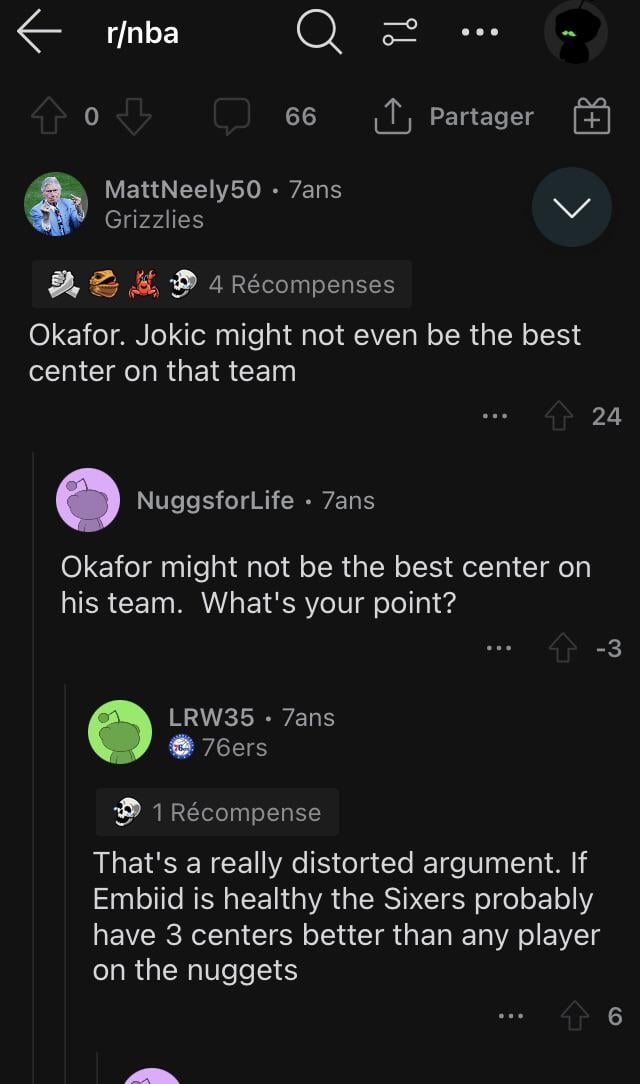Open the search magnifier icon
Screen dimensions: 640x1084
(318, 34)
